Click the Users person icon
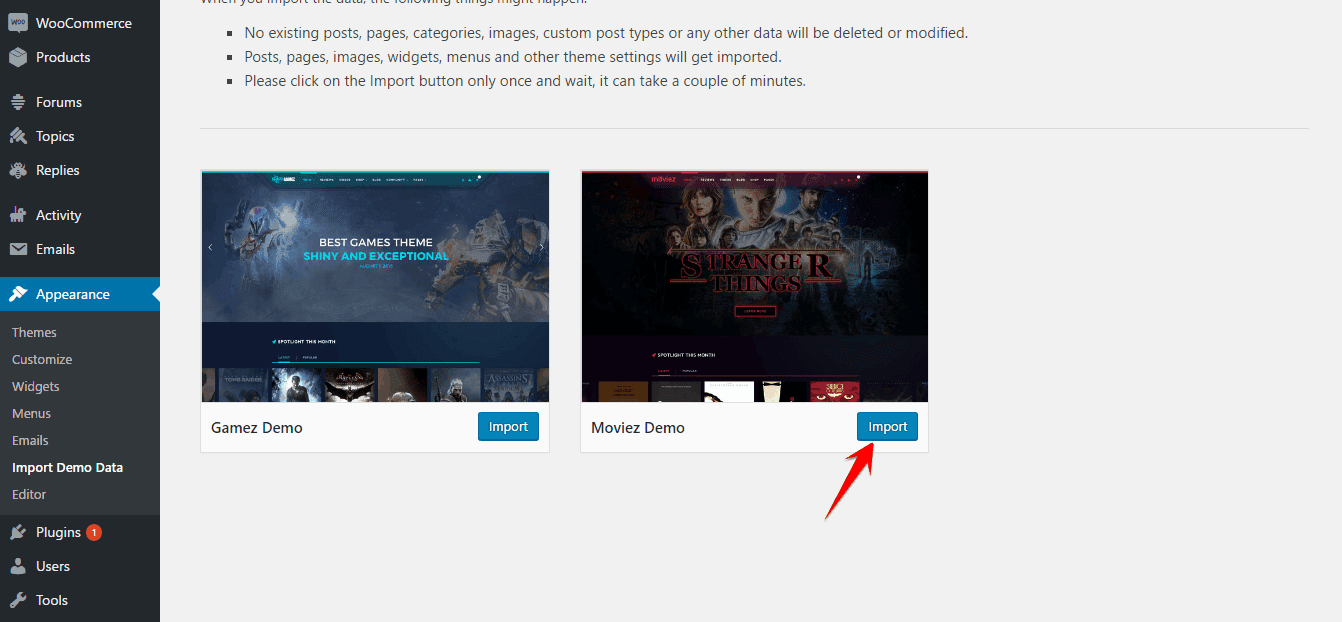 tap(18, 566)
